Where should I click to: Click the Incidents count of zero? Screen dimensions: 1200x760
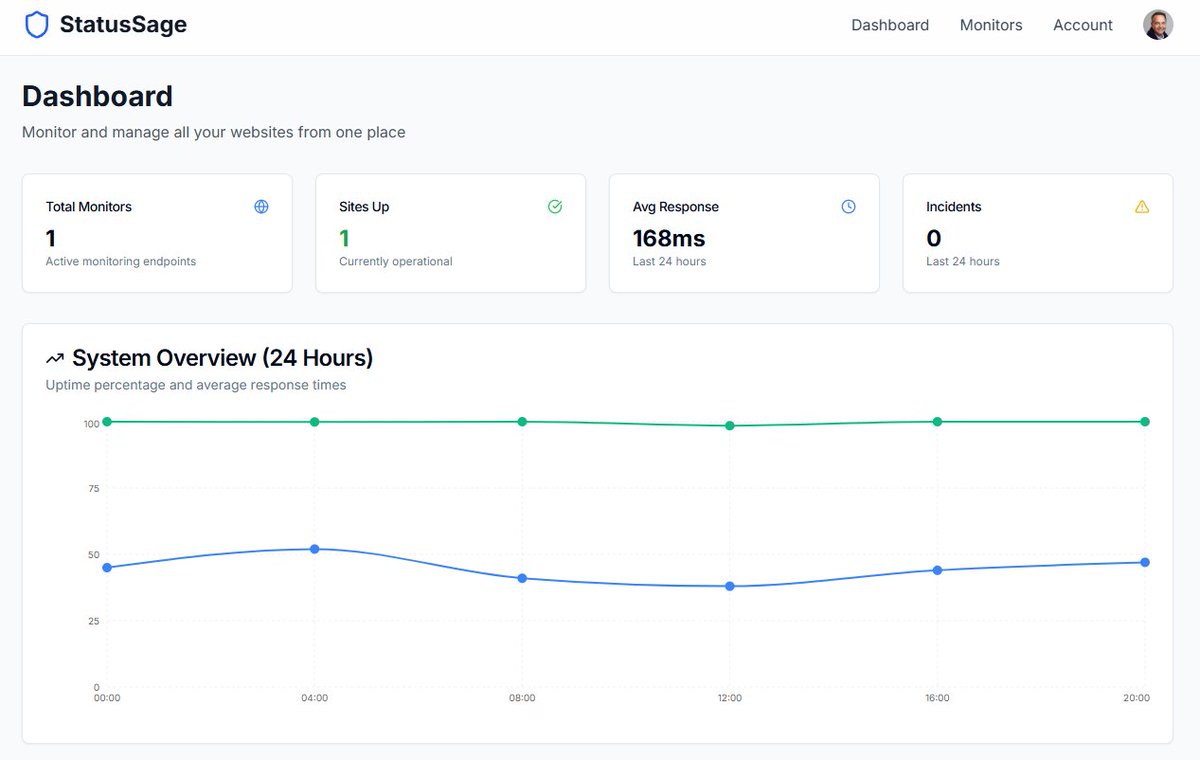[x=933, y=238]
